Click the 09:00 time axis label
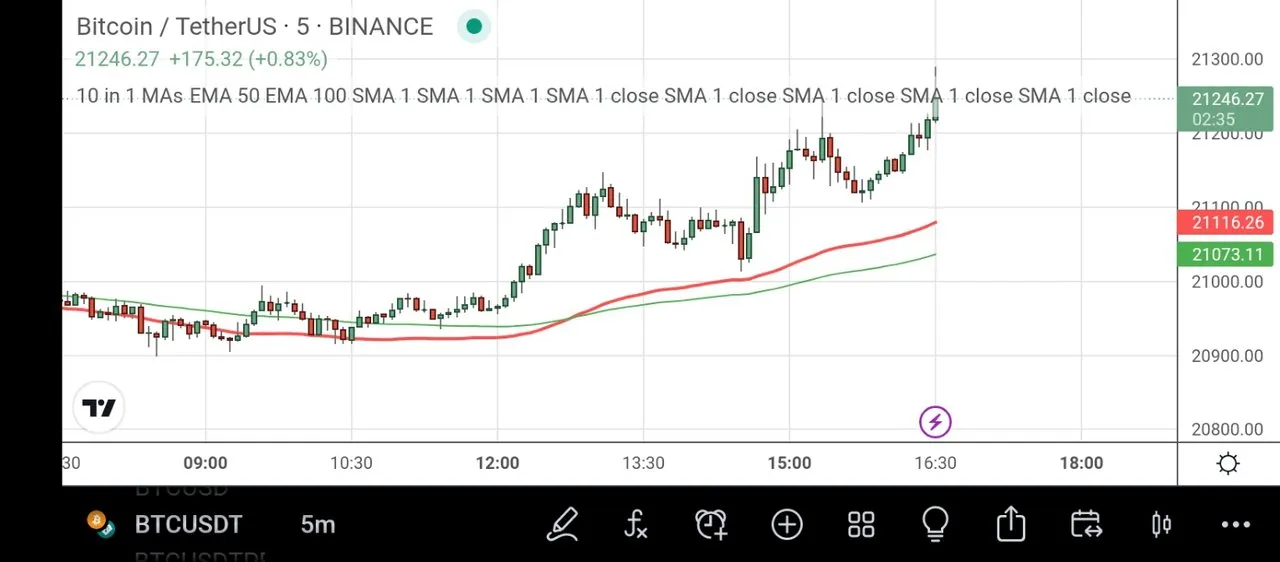 coord(206,463)
